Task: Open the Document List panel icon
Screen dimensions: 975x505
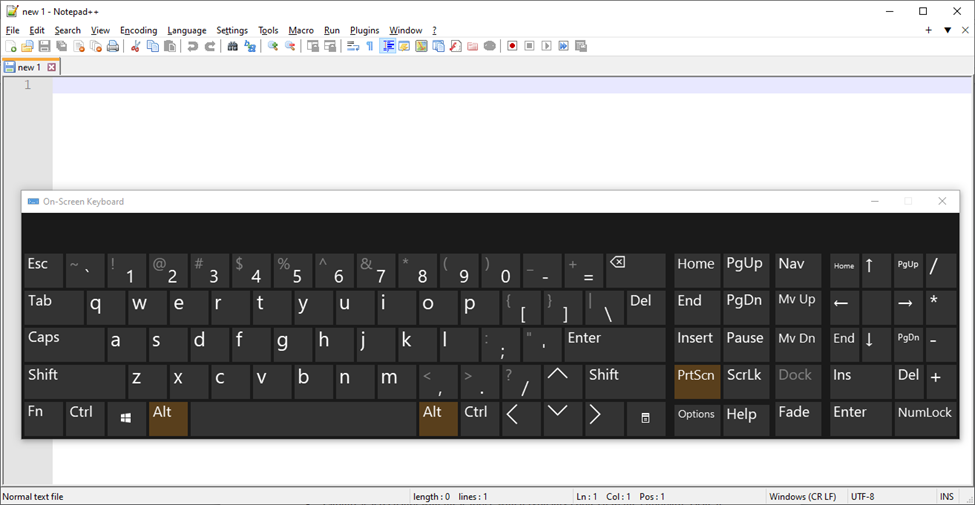Action: (438, 46)
